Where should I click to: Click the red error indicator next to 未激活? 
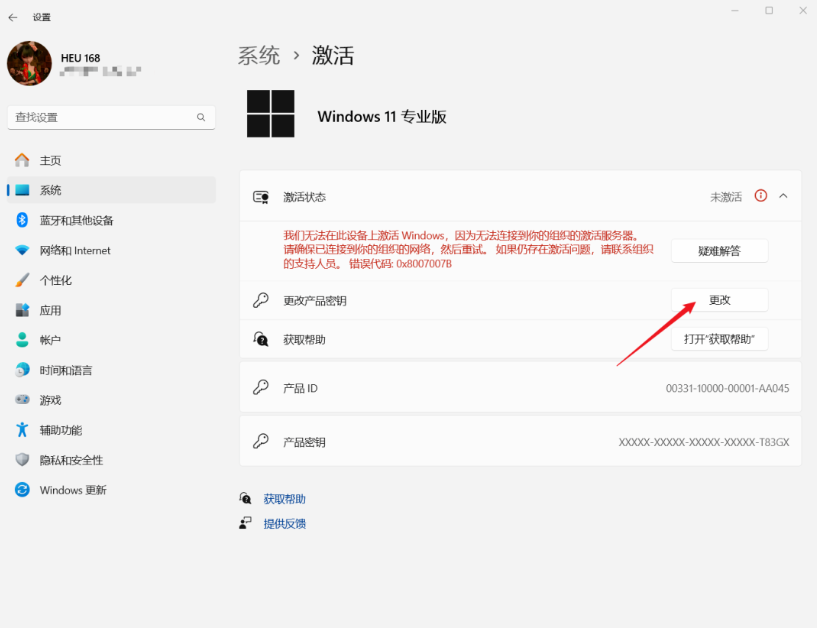(762, 195)
